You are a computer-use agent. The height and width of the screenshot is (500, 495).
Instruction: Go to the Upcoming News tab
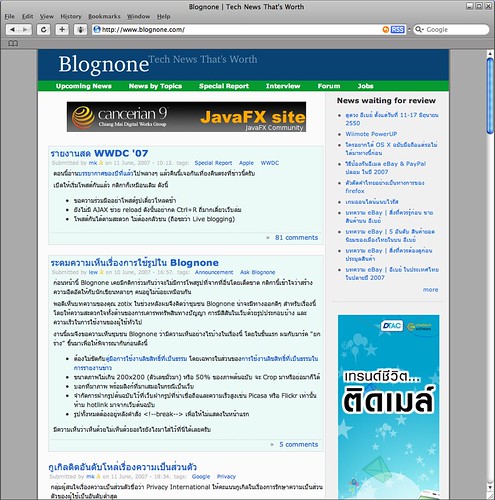coord(84,86)
